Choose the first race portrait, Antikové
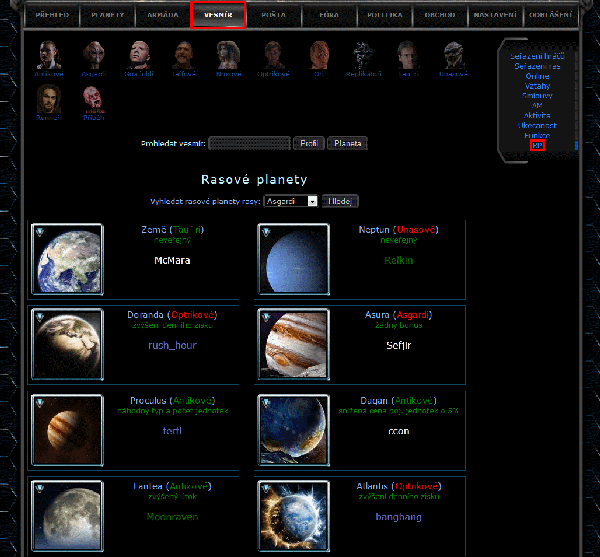 point(50,54)
